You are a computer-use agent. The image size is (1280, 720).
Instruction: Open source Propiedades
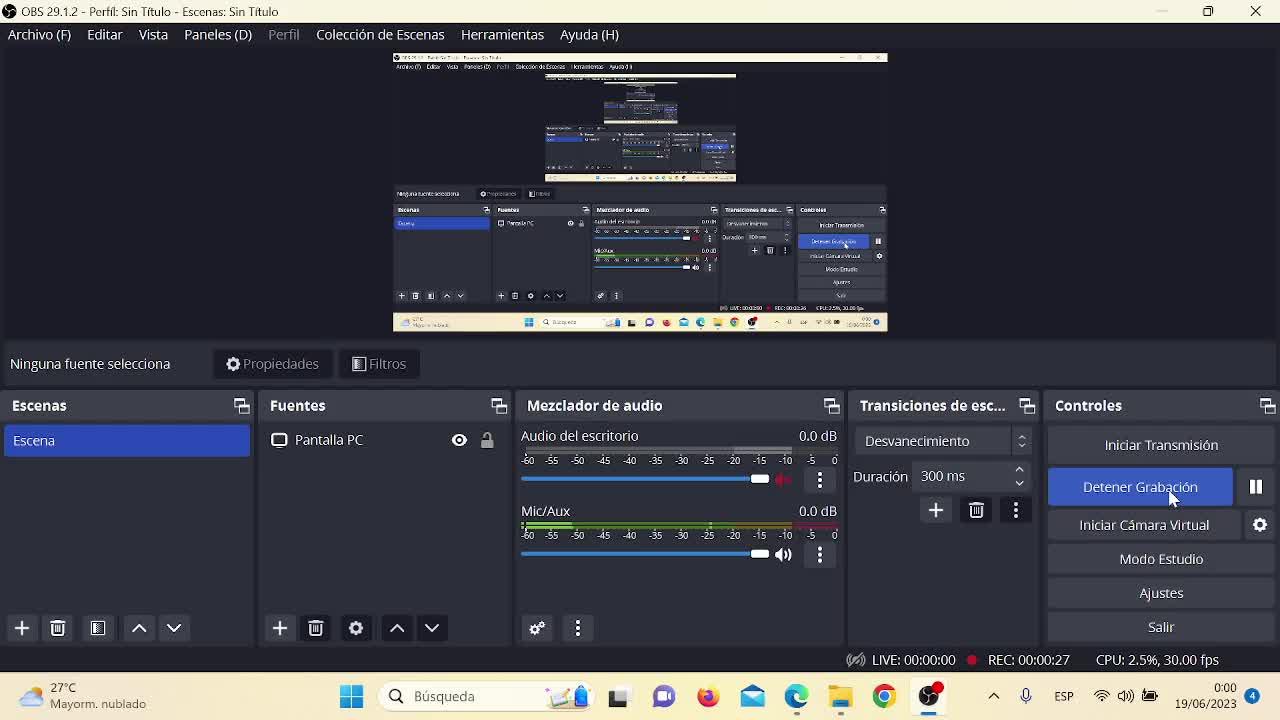272,364
